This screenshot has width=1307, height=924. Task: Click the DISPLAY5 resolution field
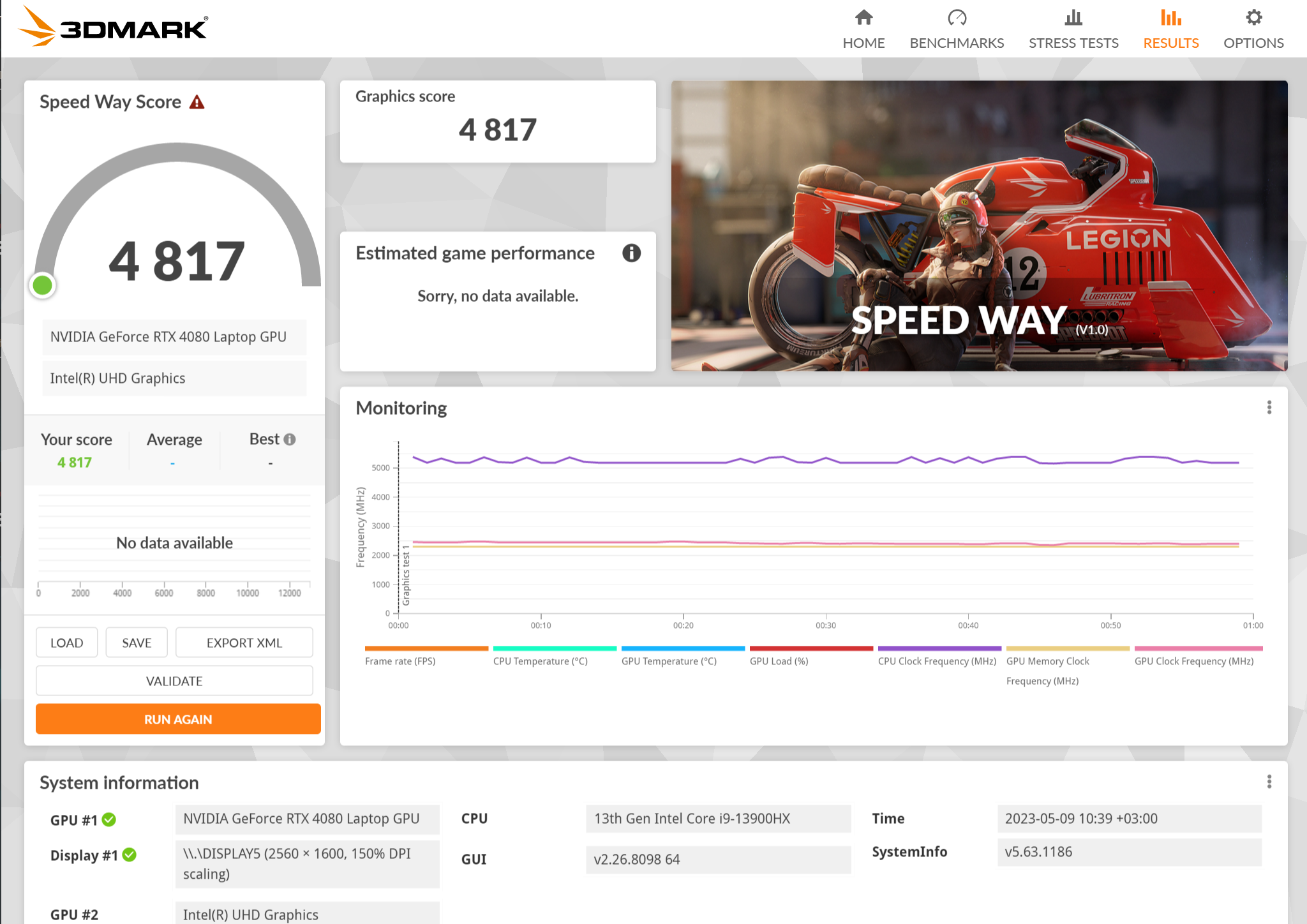pos(308,864)
